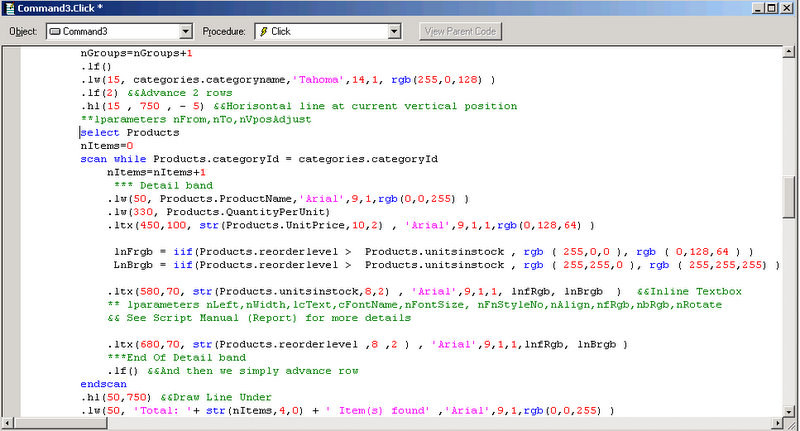Click the horizontal scrollbar left arrow
This screenshot has height=431, width=800.
tap(8, 423)
